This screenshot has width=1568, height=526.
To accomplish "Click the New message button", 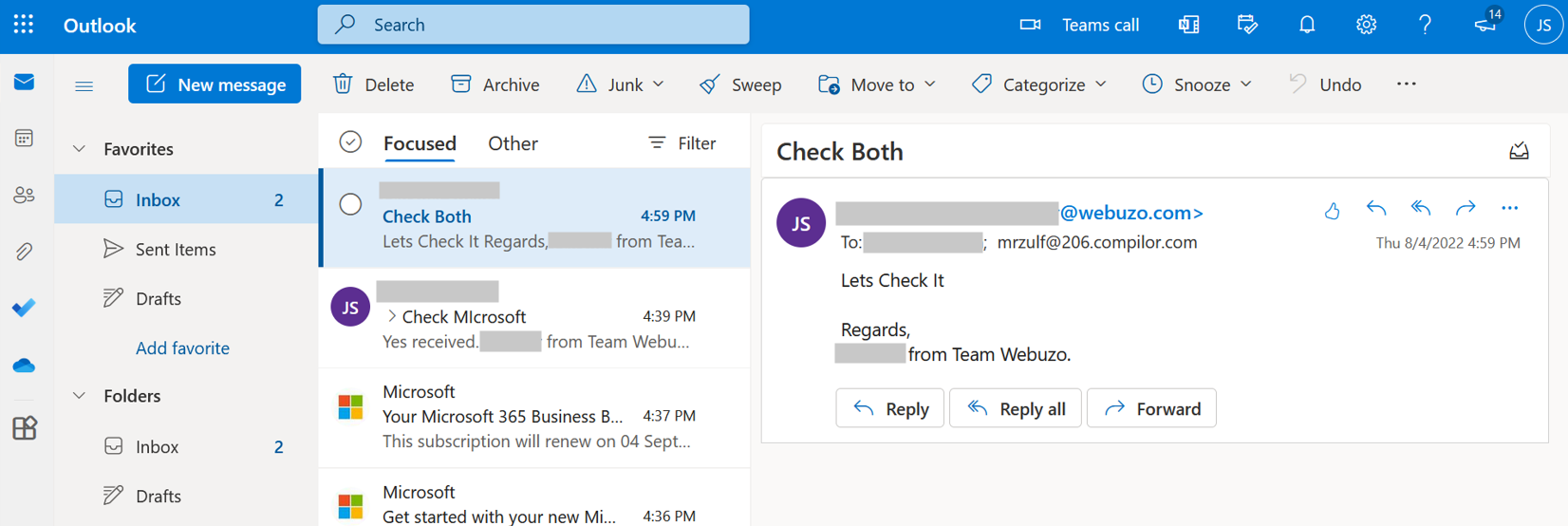I will click(215, 85).
